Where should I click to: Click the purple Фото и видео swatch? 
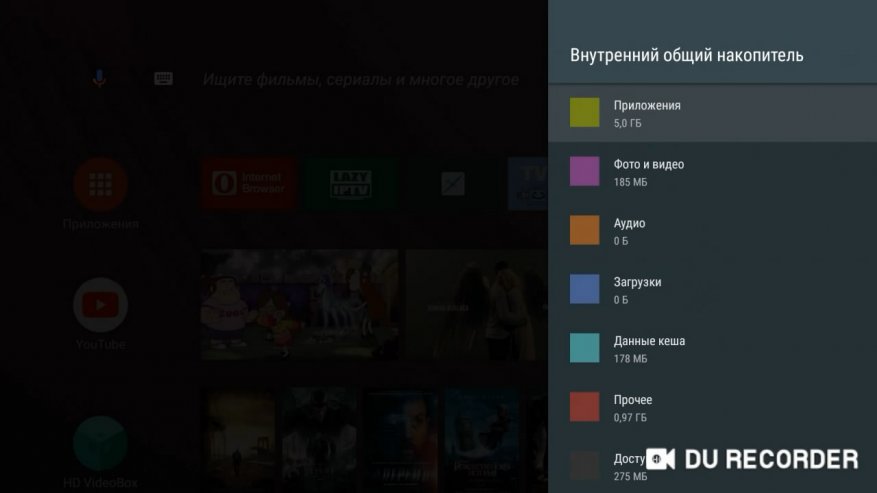584,171
